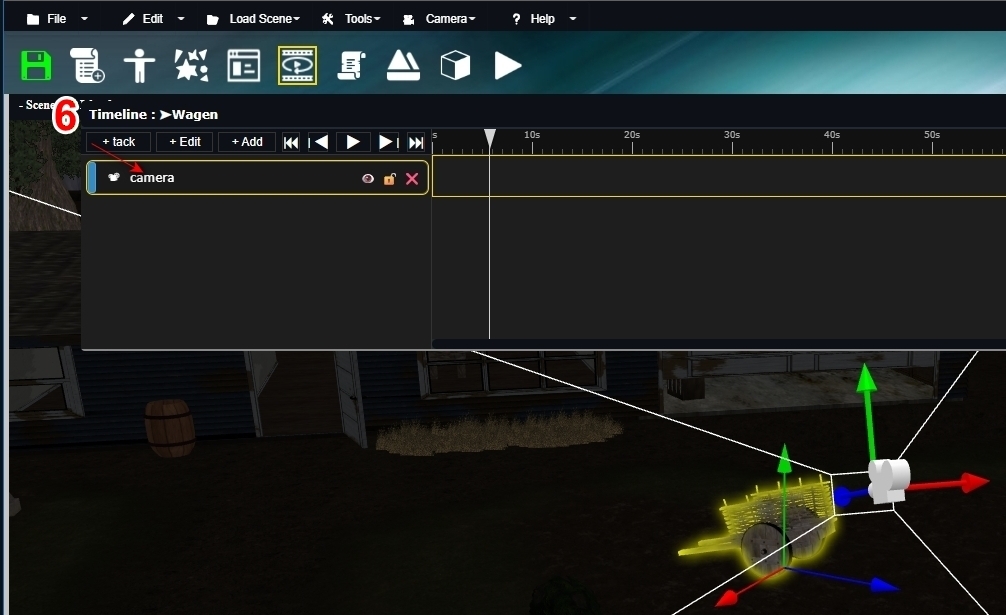
Task: Select the character figure icon
Action: point(139,66)
